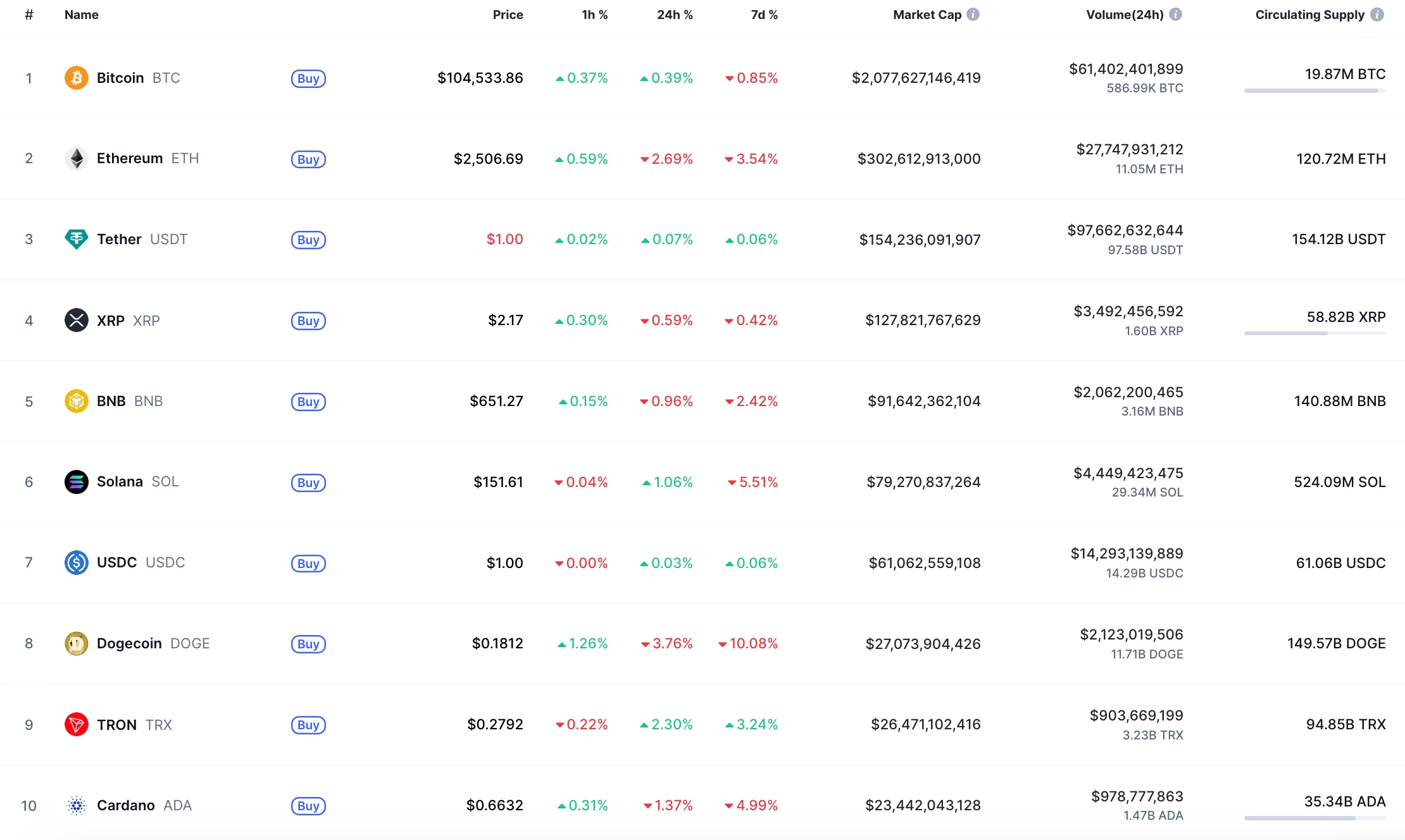Open the XRP name link

pos(128,321)
